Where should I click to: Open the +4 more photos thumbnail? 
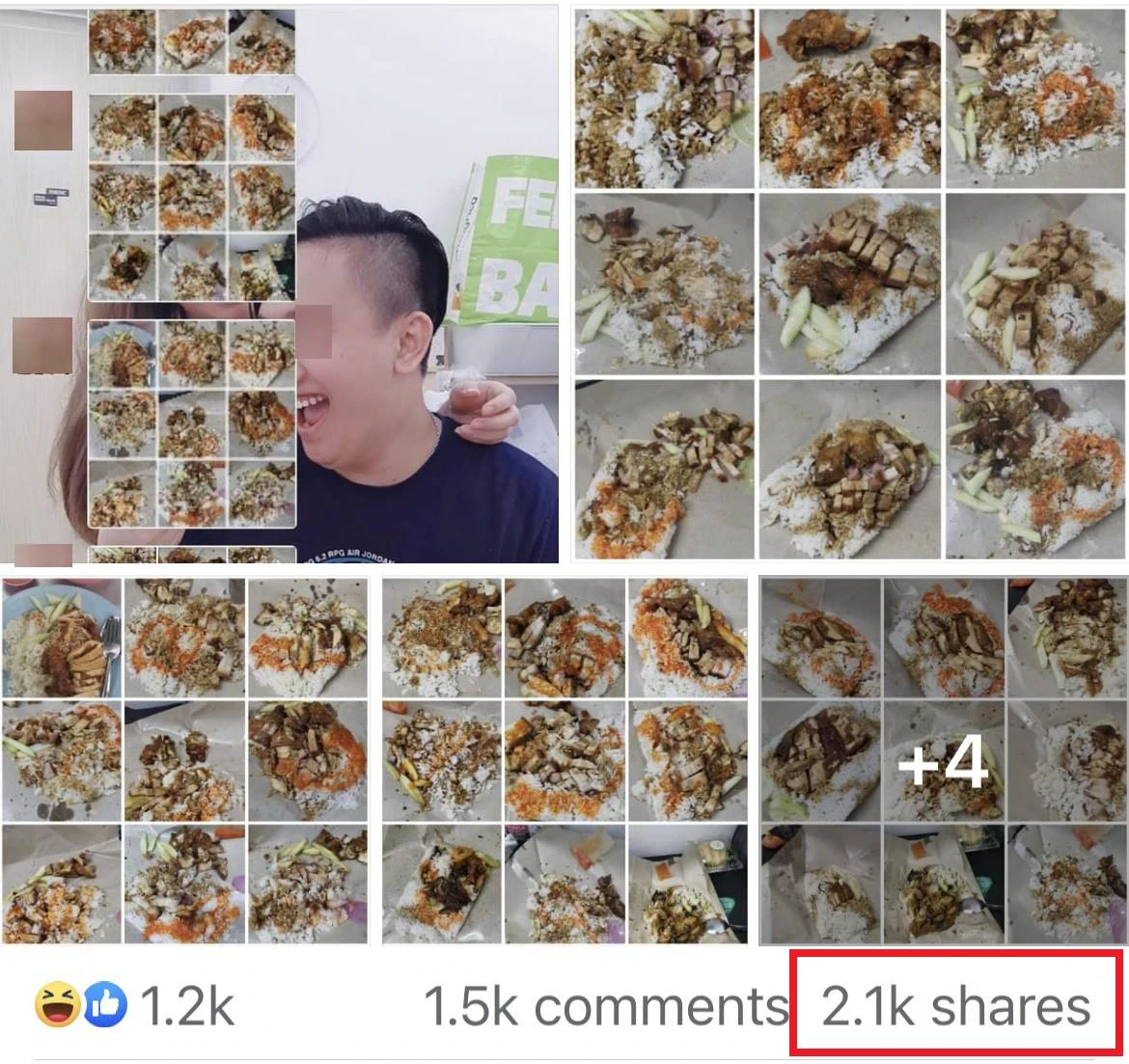pos(944,762)
